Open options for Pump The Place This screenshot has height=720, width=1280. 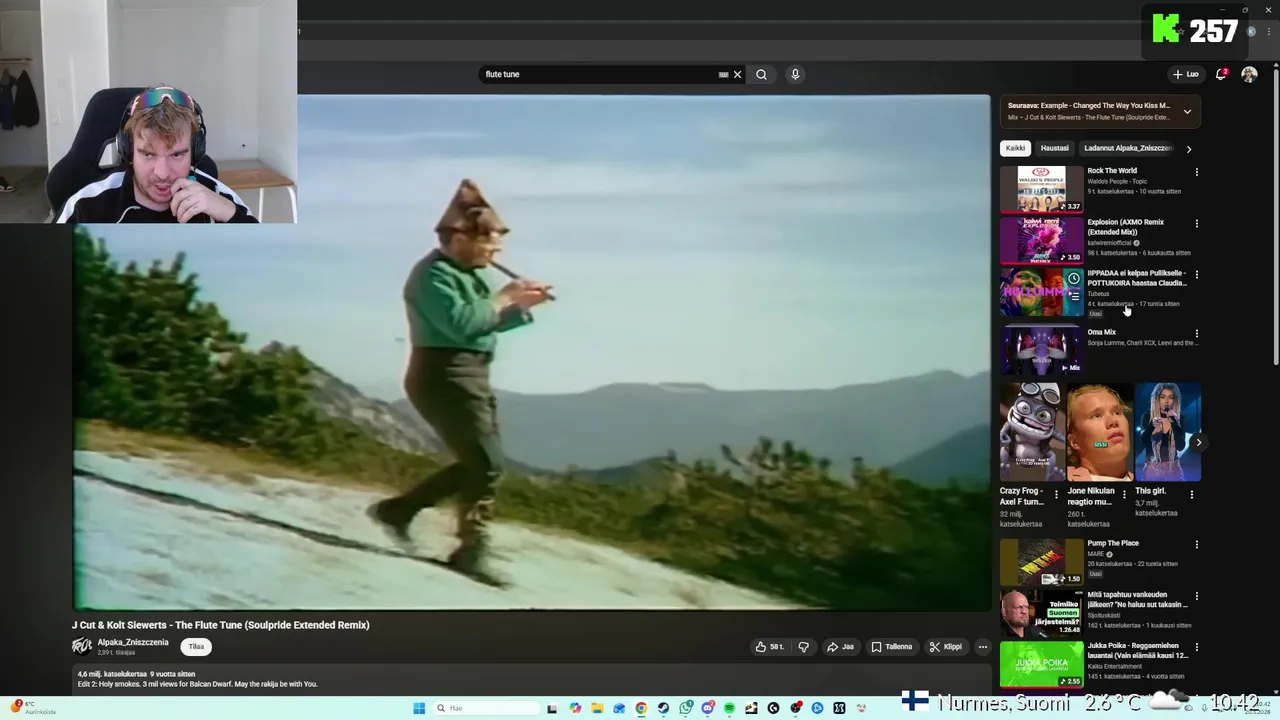click(x=1196, y=545)
